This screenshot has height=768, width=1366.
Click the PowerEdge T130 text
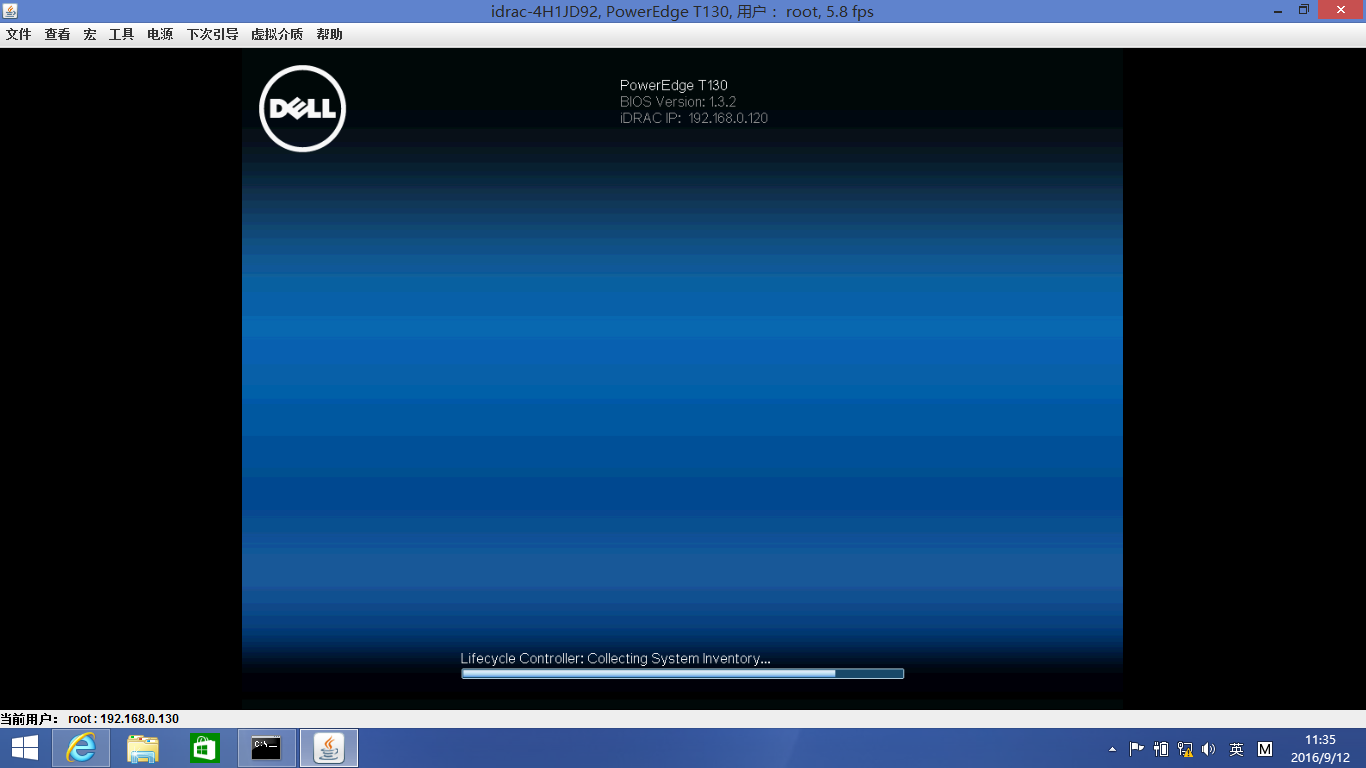coord(674,86)
